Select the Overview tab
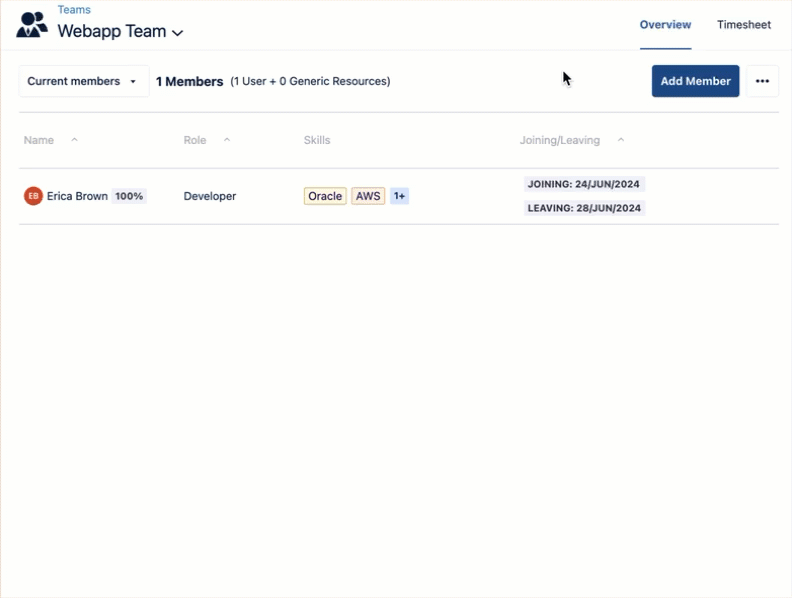 coord(665,25)
